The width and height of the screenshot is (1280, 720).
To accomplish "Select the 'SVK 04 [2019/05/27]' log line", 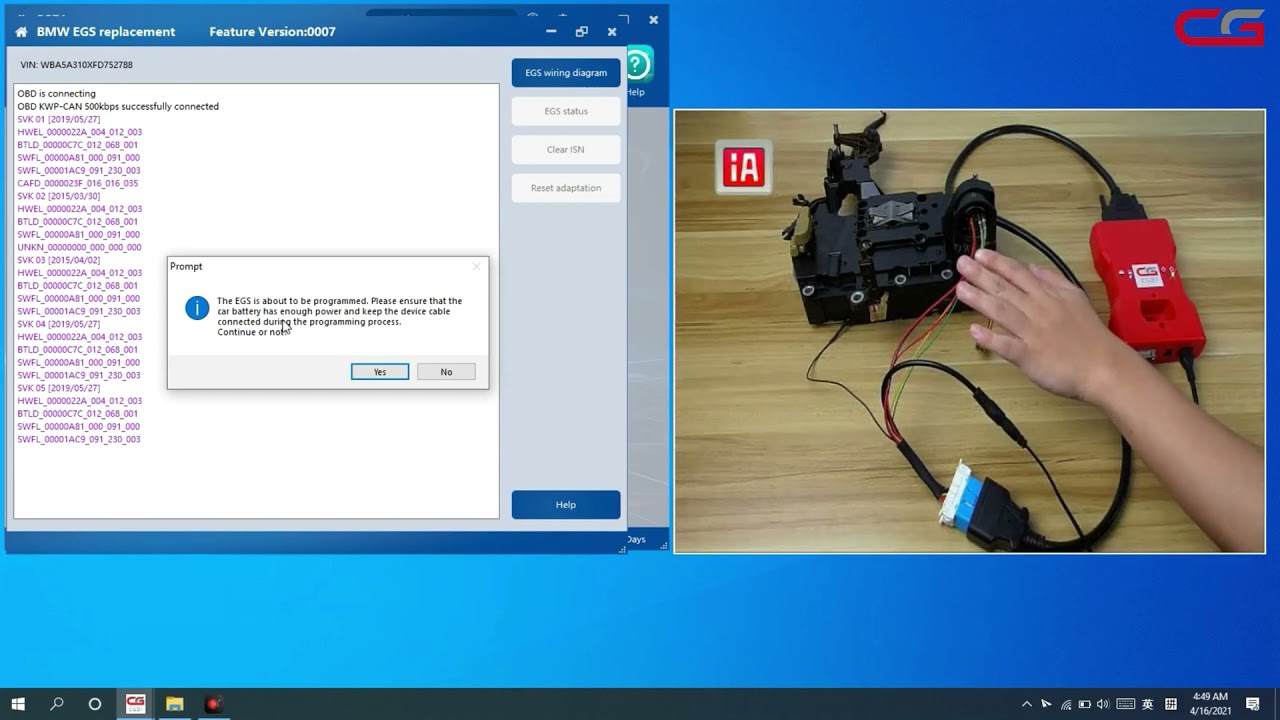I will [58, 324].
